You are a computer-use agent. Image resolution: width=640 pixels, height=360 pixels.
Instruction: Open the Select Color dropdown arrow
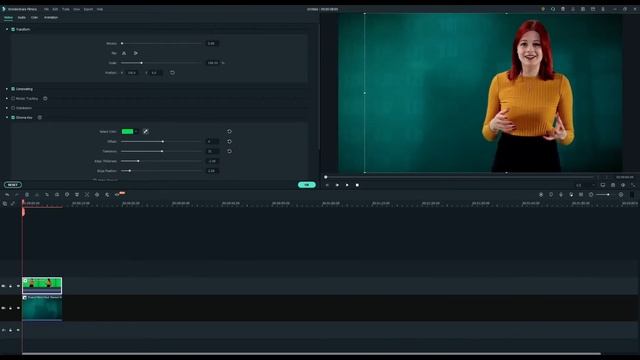pyautogui.click(x=136, y=131)
